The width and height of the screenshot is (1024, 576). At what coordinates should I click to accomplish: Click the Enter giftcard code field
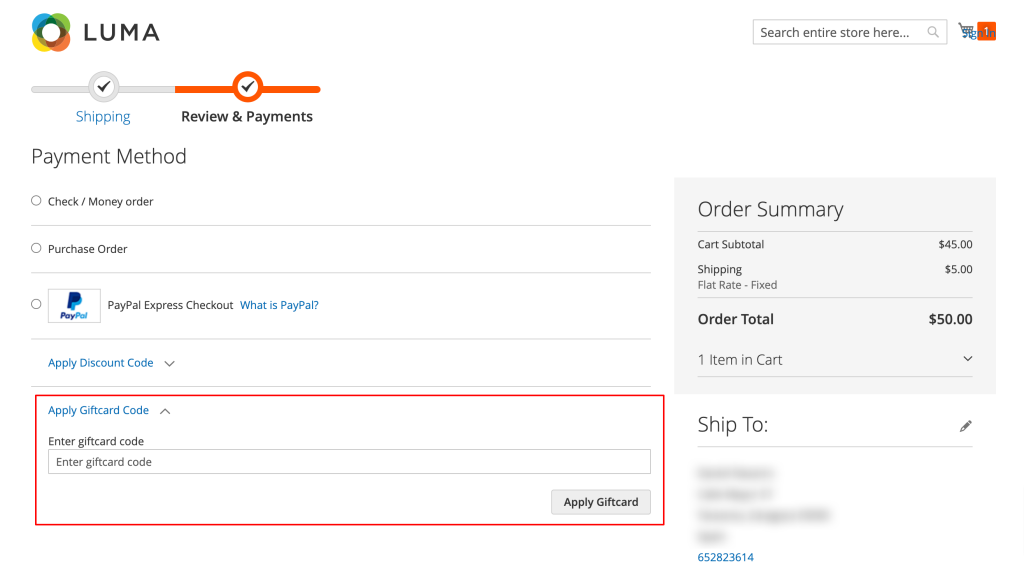349,462
